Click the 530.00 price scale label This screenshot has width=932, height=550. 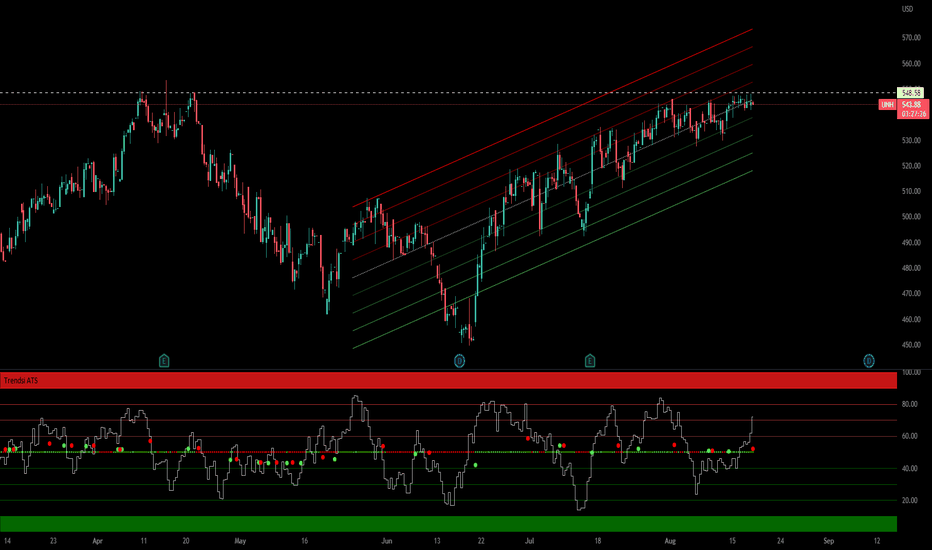[x=911, y=140]
